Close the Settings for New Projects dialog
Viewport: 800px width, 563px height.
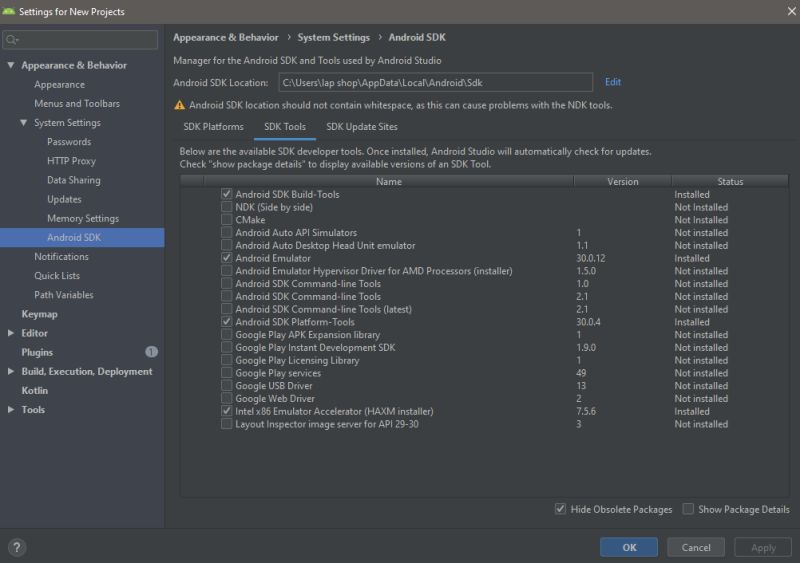tap(791, 11)
